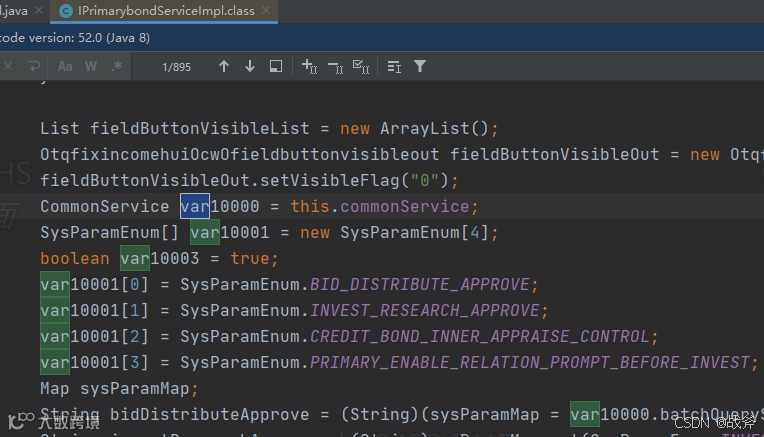Close the IPrimarybondServiceImpl.class tab
764x437 pixels.
pyautogui.click(x=266, y=10)
